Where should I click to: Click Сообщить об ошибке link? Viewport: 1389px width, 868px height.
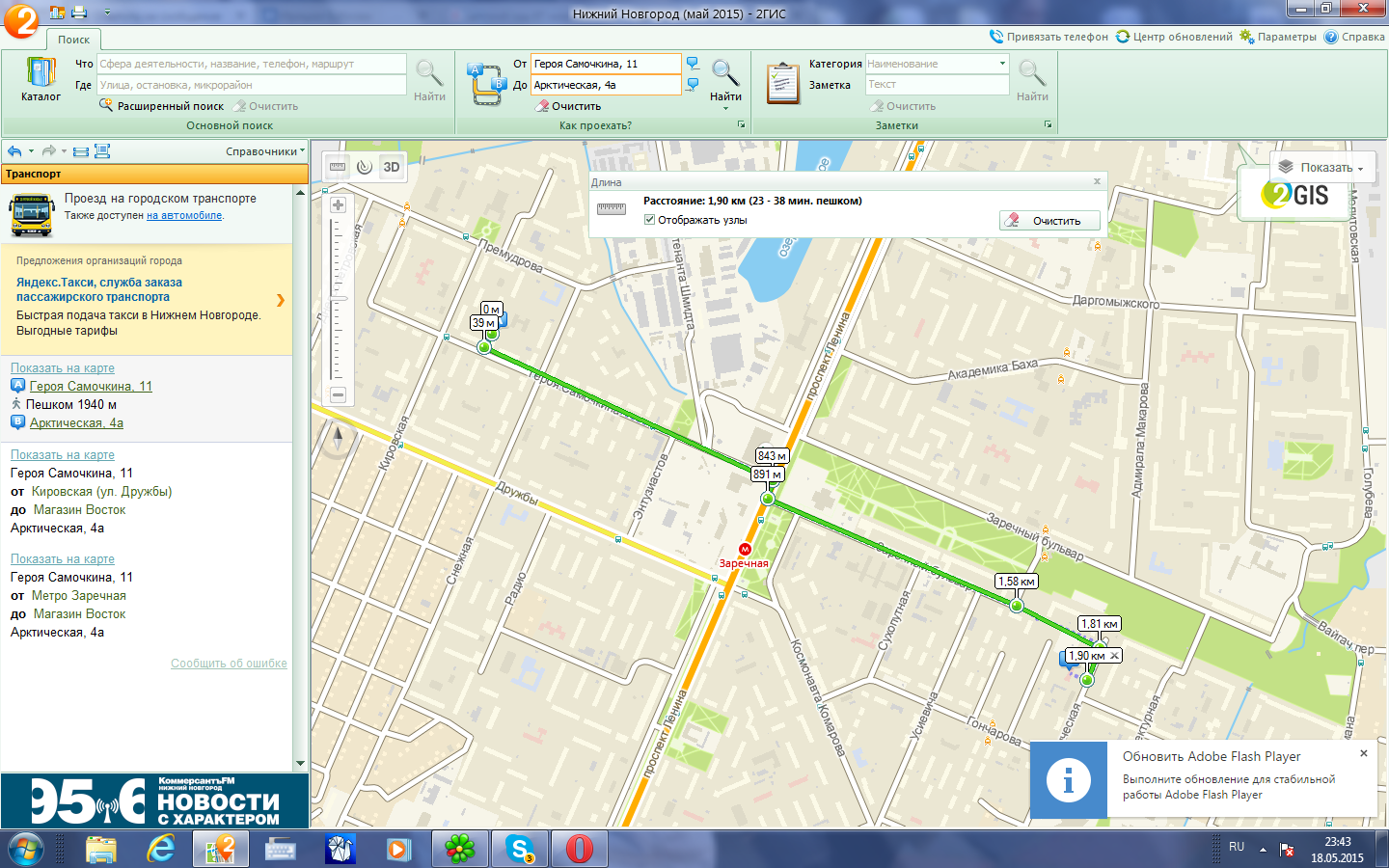tap(229, 664)
